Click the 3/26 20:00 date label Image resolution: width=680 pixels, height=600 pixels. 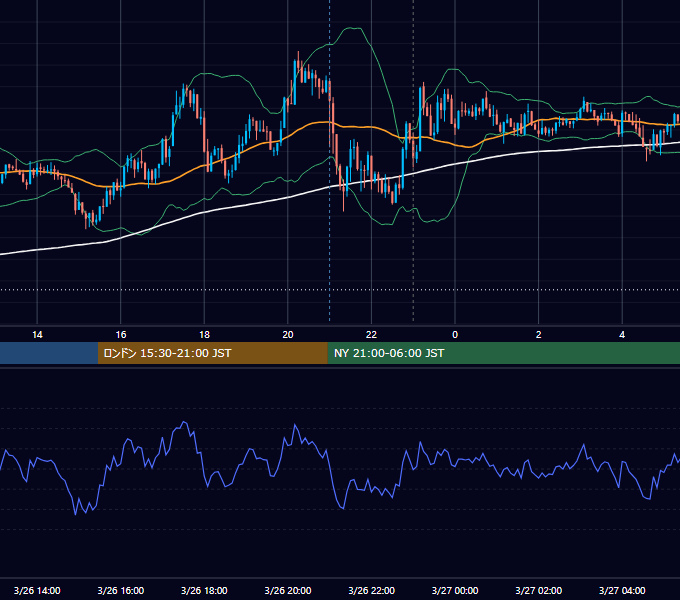point(288,590)
